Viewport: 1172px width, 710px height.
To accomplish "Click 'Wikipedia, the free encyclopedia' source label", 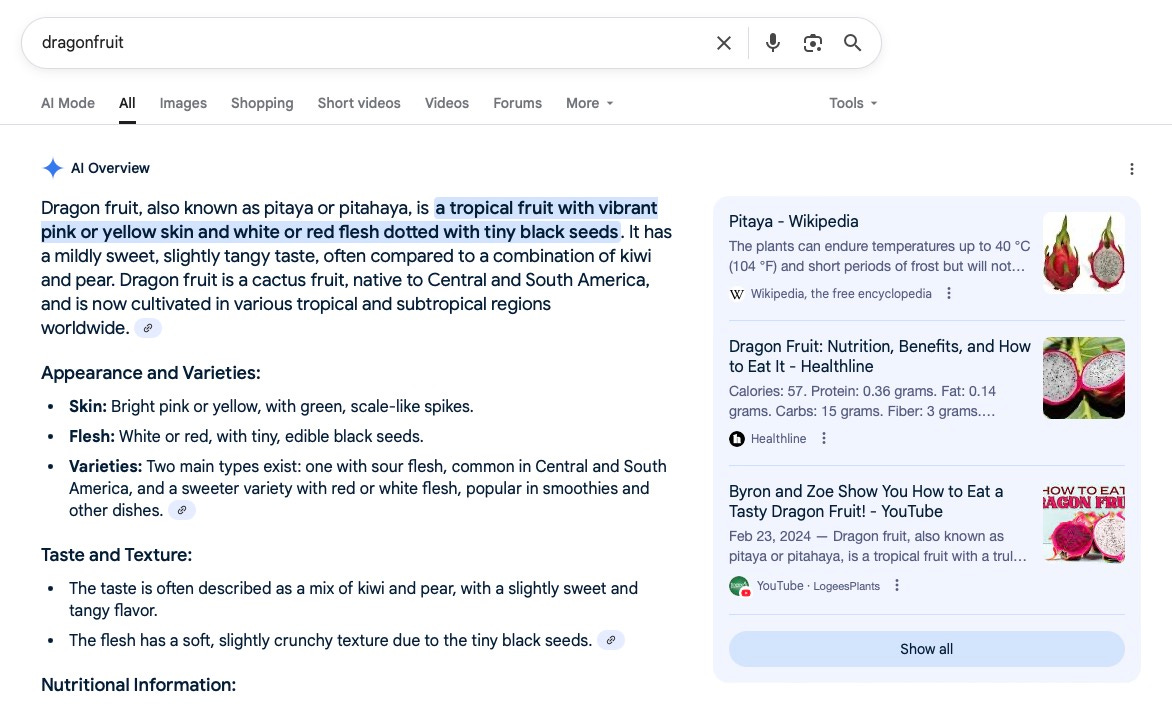I will (841, 294).
